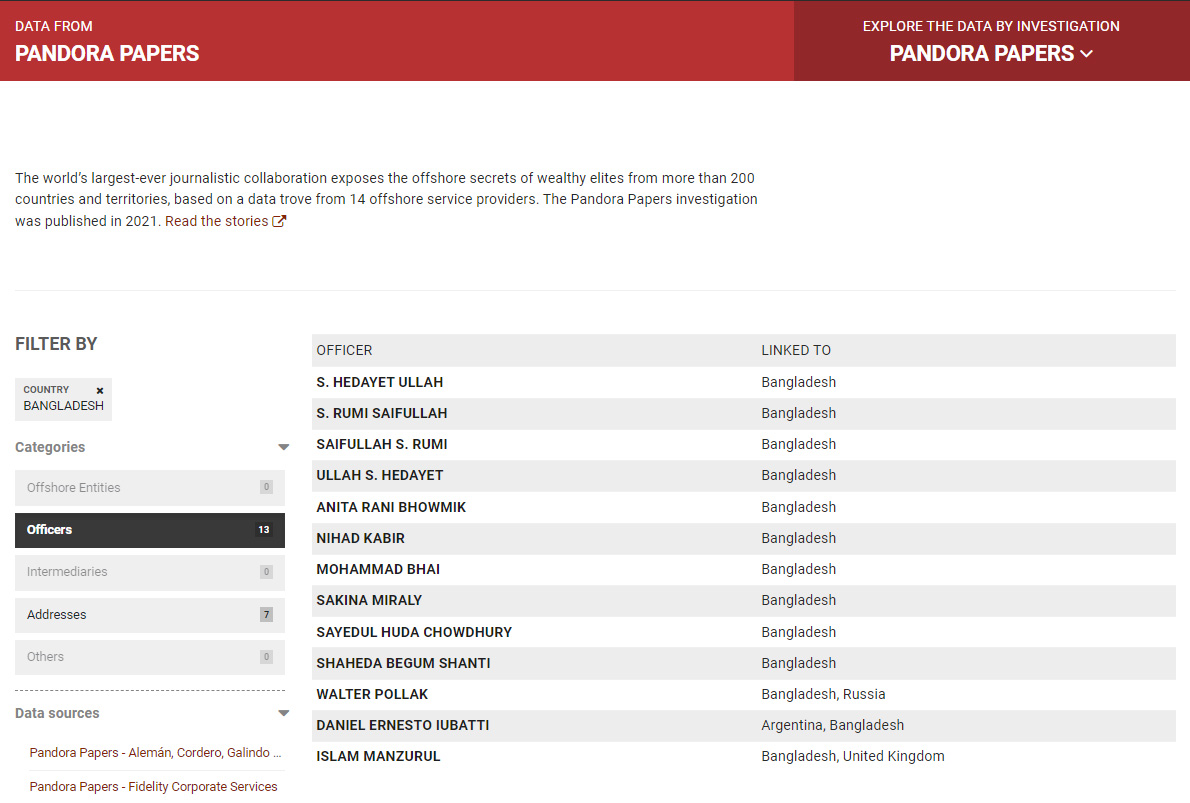Image resolution: width=1190 pixels, height=803 pixels.
Task: Open the Pandora Papers investigation dropdown chevron
Action: (x=1087, y=54)
